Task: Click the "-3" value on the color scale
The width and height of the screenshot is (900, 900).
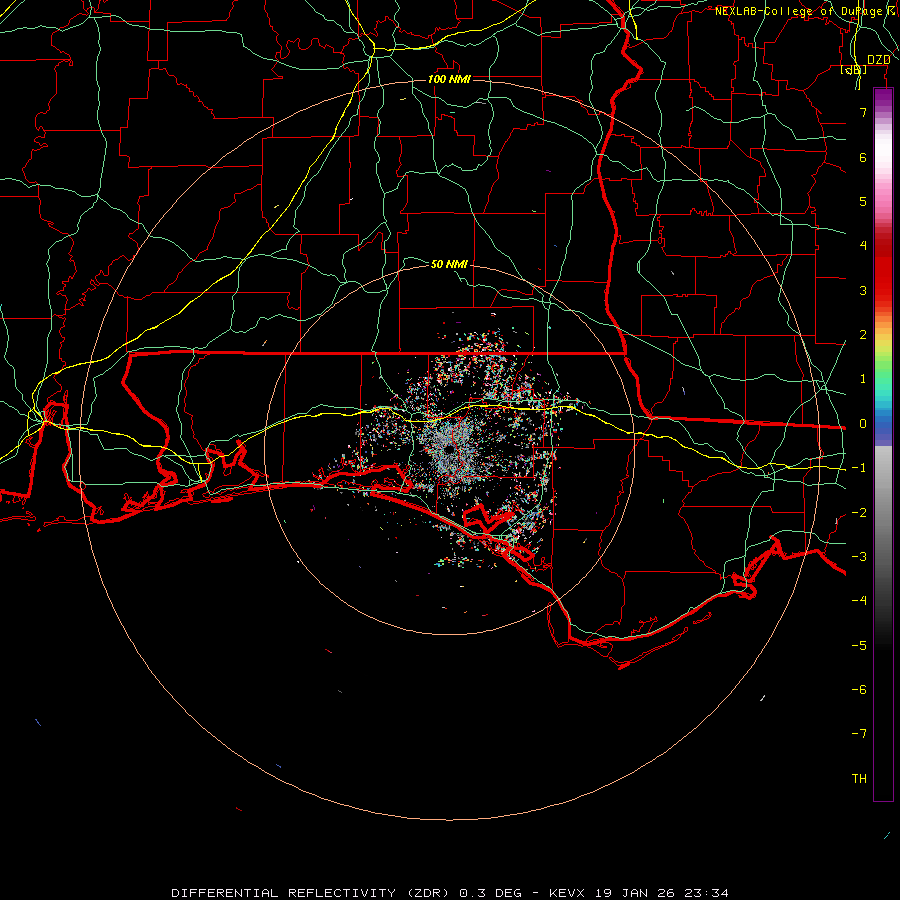Action: point(859,557)
